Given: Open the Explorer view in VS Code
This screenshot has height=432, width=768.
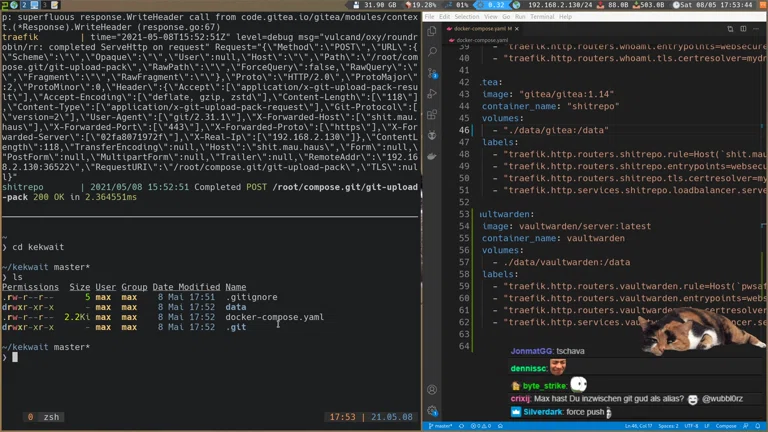Looking at the screenshot, I should (x=432, y=31).
